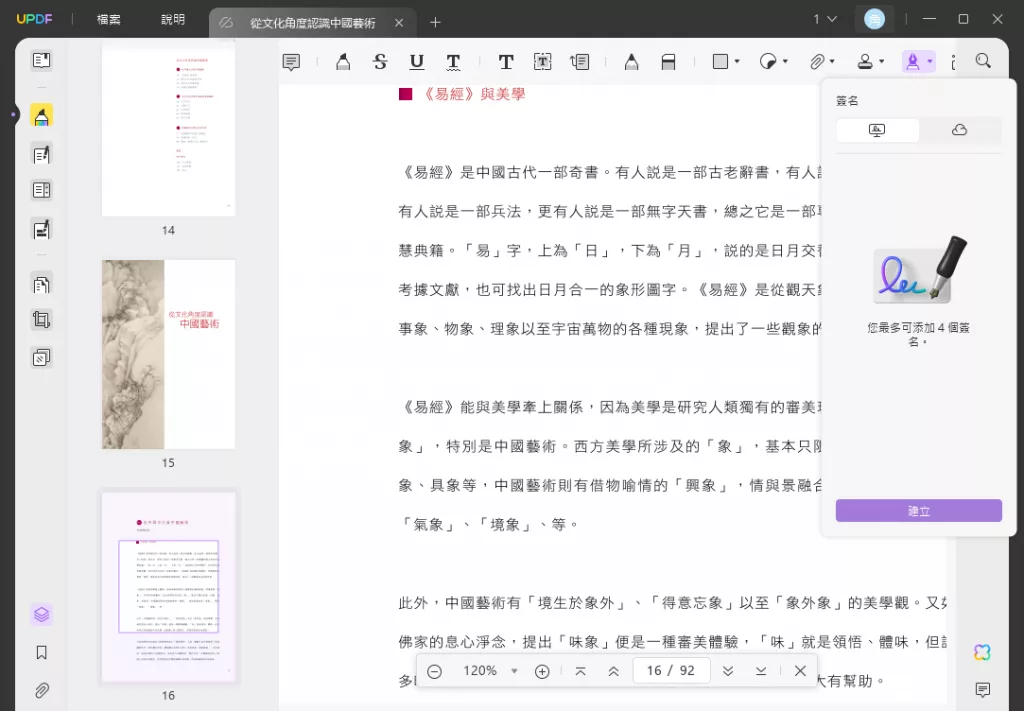Select the Pencil drawing tool

[x=631, y=62]
